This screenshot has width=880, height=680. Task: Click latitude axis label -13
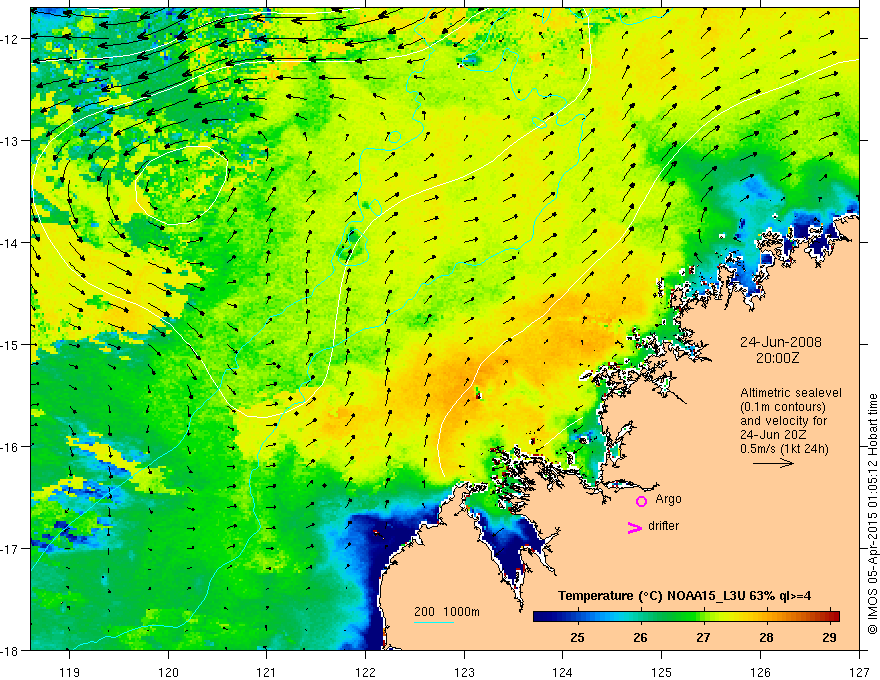point(11,141)
